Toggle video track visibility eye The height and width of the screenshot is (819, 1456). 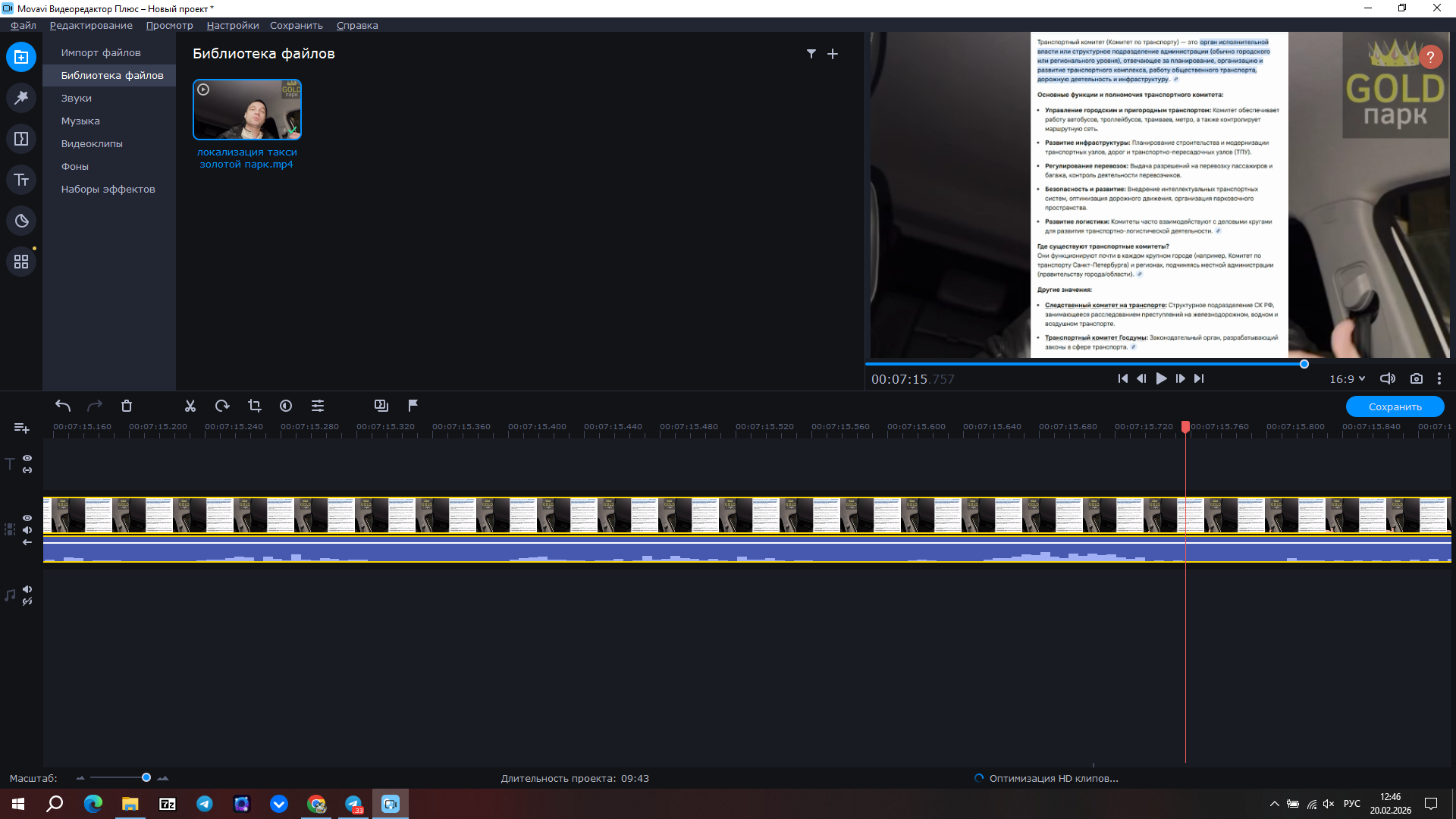point(27,518)
